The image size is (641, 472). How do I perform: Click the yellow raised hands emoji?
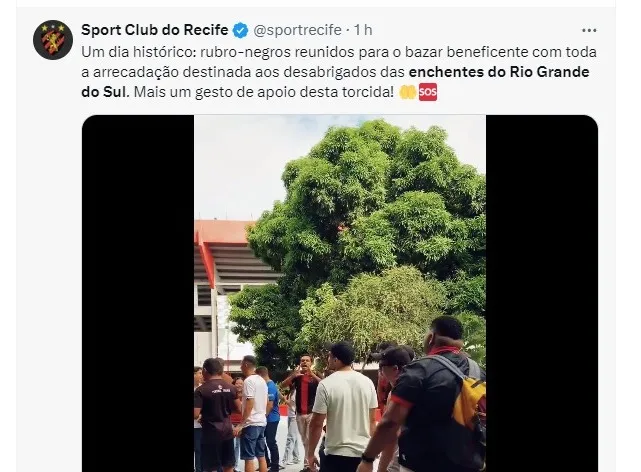pyautogui.click(x=408, y=92)
